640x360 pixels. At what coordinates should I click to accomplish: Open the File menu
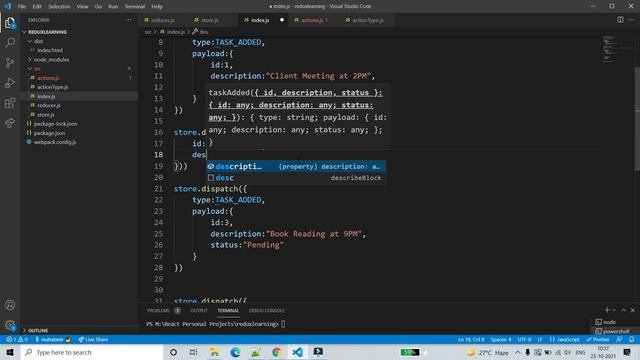point(22,7)
